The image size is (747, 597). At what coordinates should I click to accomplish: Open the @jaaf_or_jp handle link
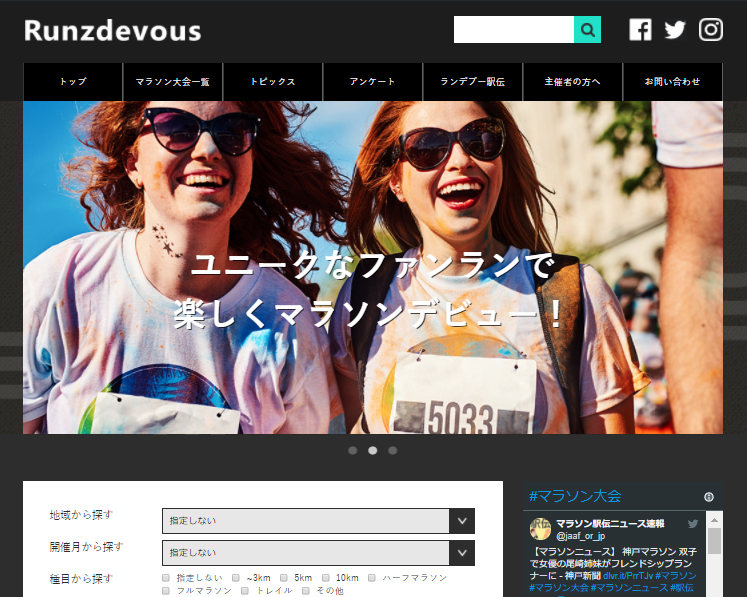pyautogui.click(x=580, y=536)
